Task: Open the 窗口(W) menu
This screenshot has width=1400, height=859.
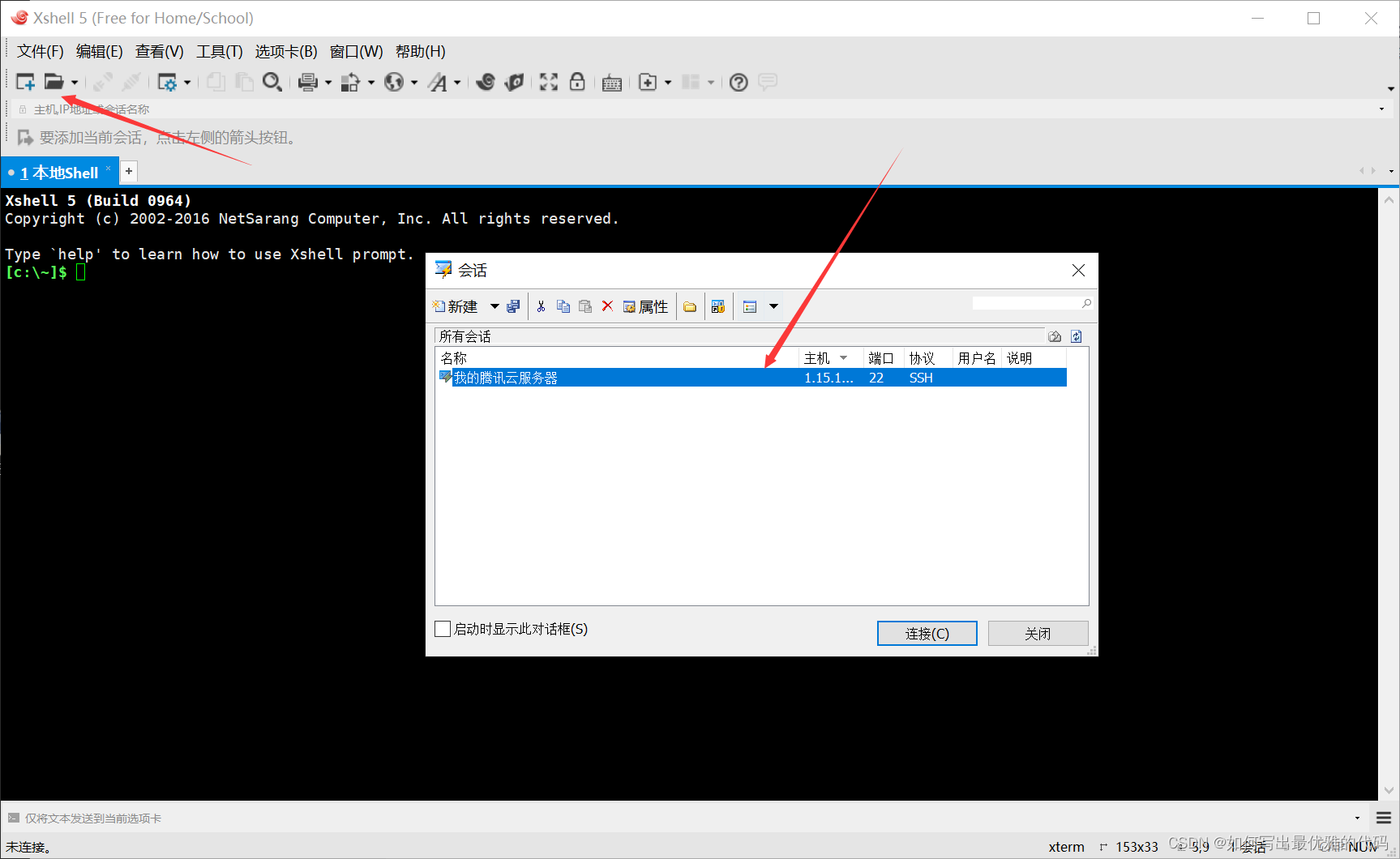Action: [357, 52]
